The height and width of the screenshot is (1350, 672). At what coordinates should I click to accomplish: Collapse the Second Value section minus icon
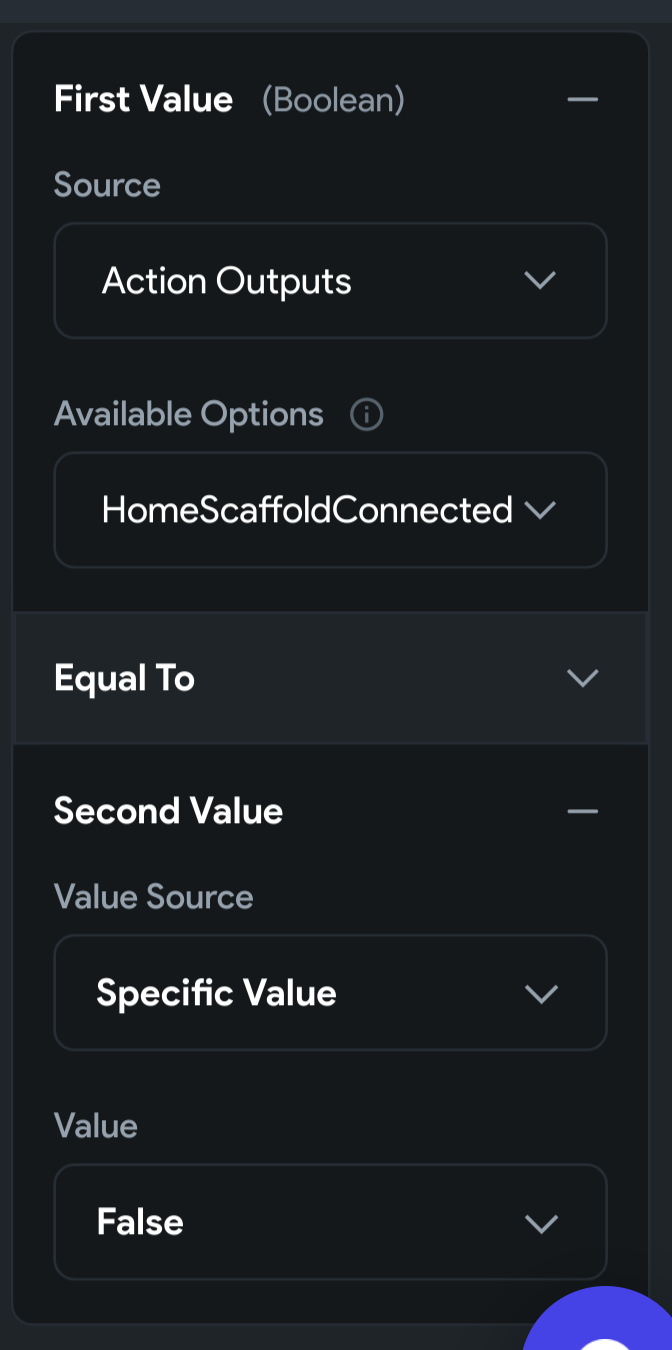tap(582, 811)
